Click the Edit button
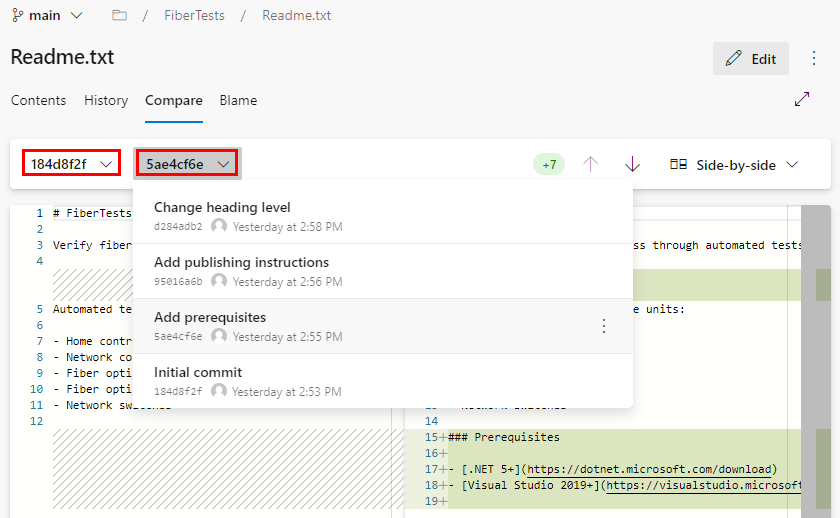 click(x=750, y=59)
